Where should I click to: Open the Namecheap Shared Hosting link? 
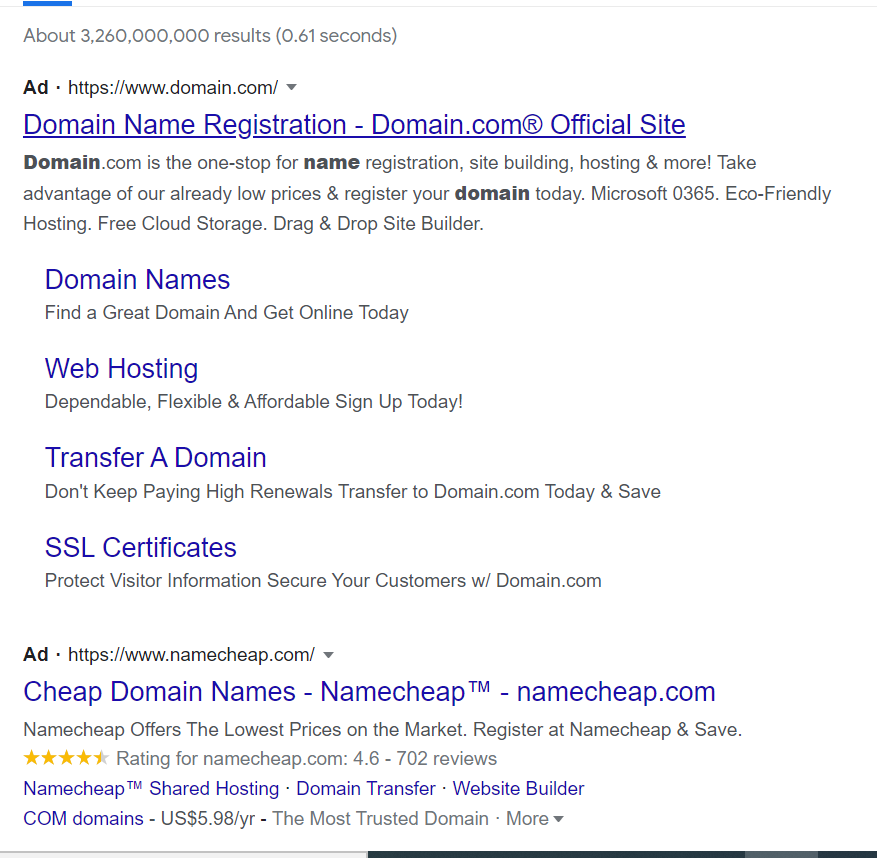[x=151, y=789]
